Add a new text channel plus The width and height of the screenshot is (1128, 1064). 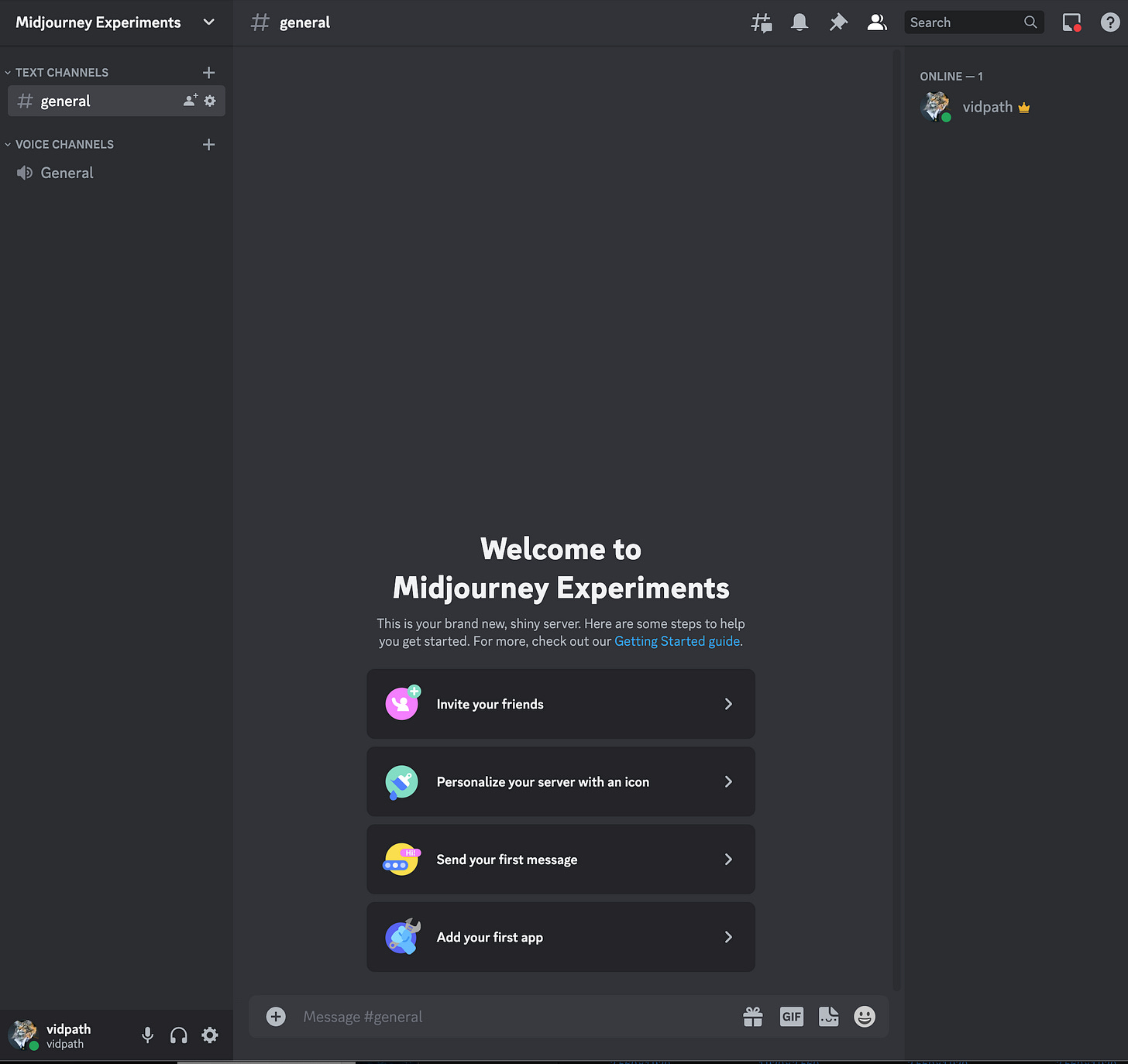click(208, 73)
